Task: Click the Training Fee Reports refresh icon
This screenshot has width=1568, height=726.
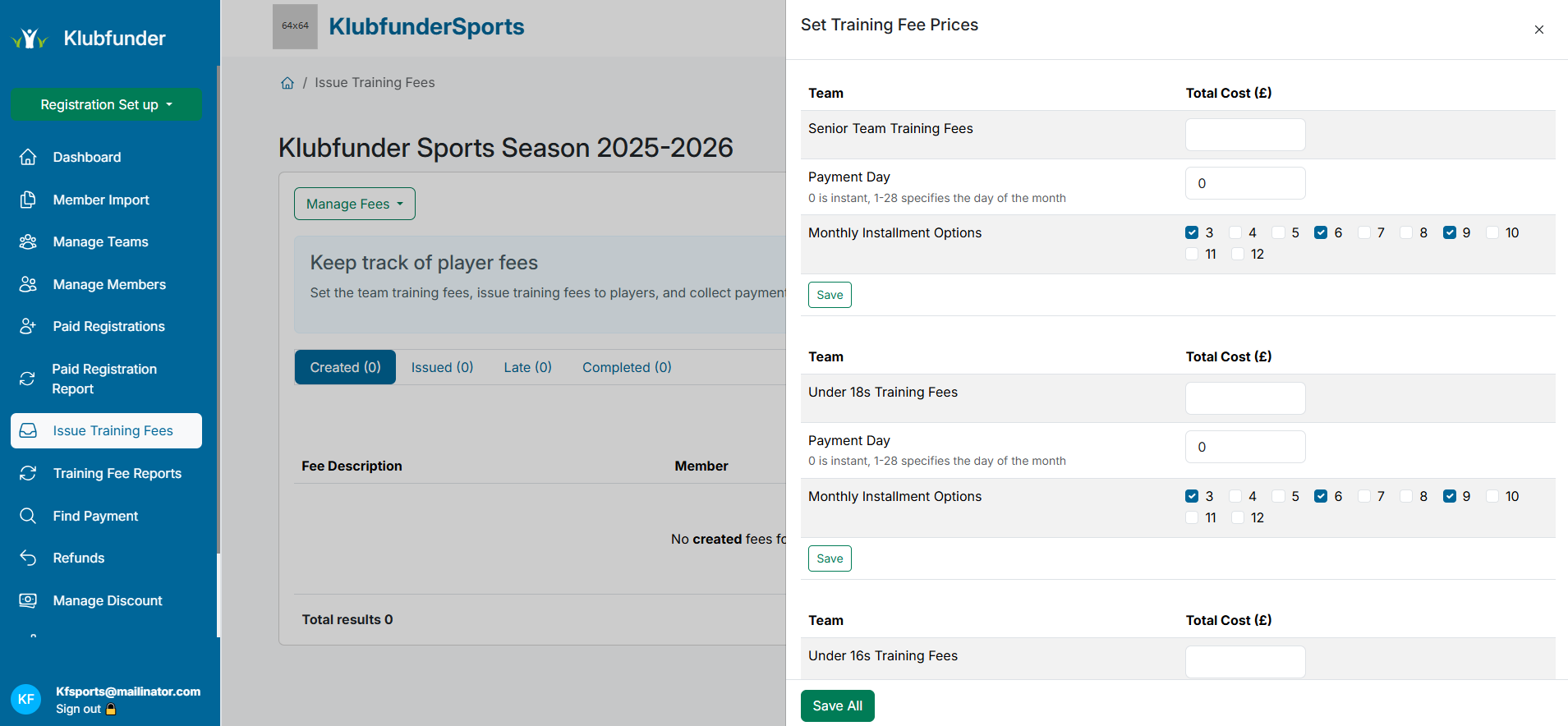Action: pyautogui.click(x=28, y=473)
